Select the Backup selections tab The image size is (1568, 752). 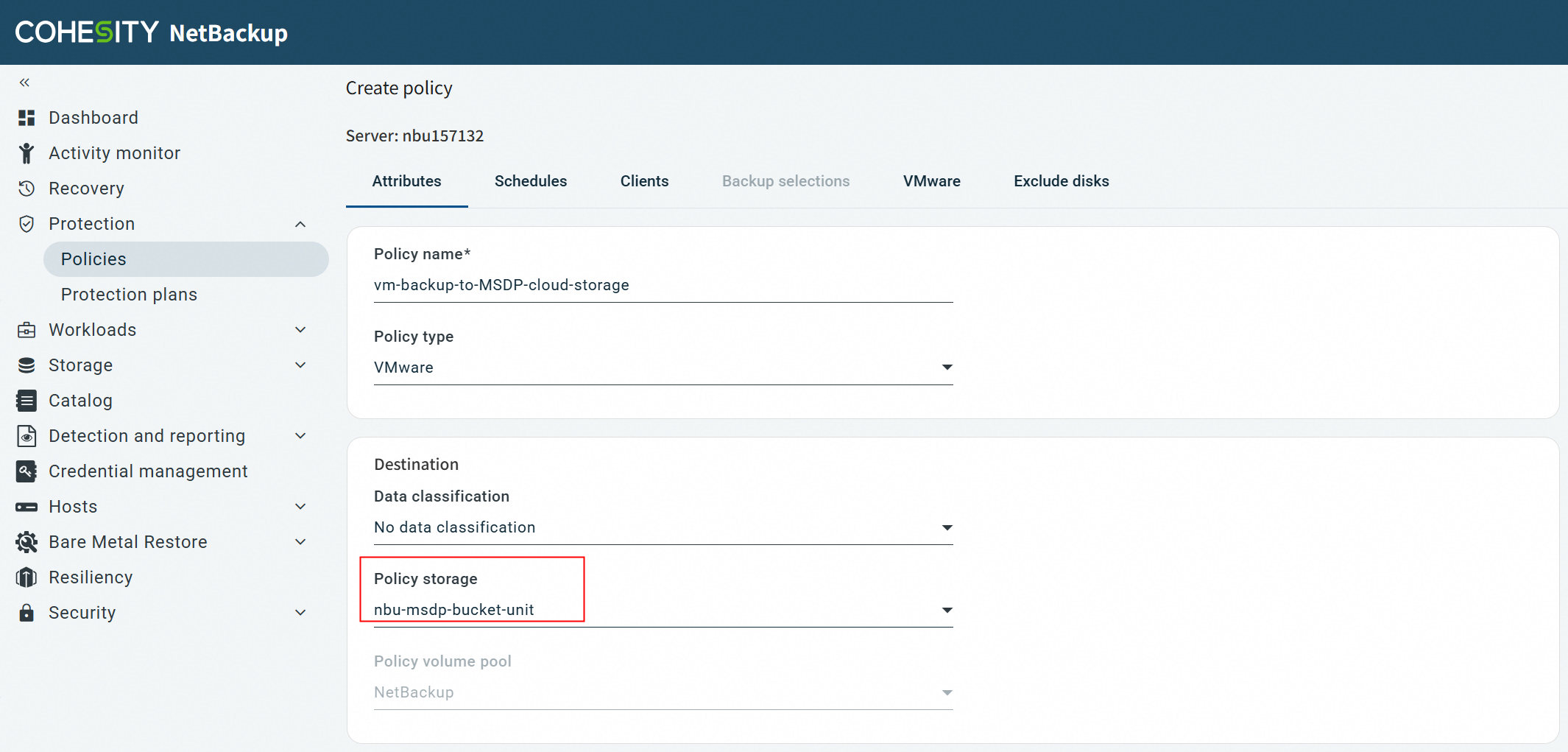coord(786,181)
